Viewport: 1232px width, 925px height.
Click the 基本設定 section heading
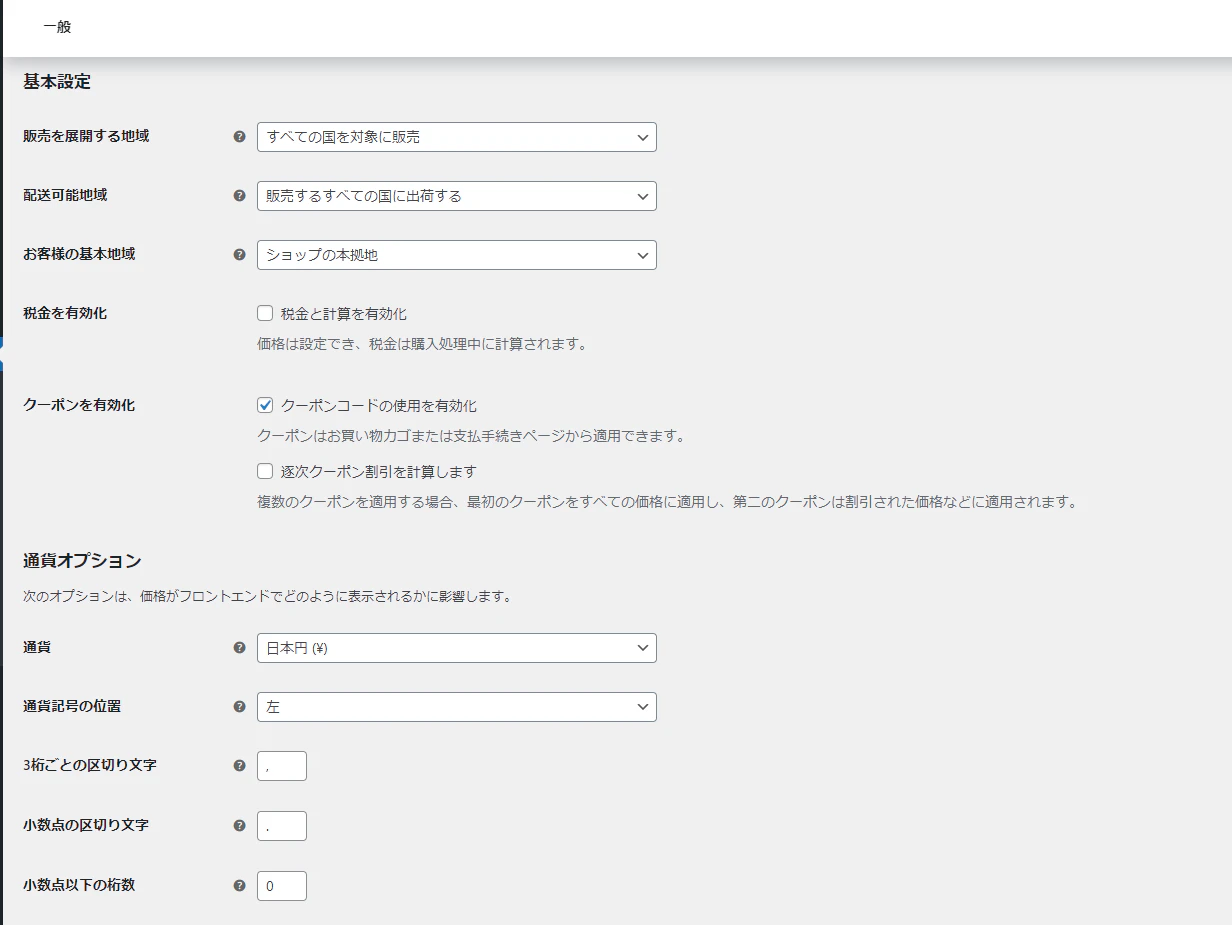[57, 82]
